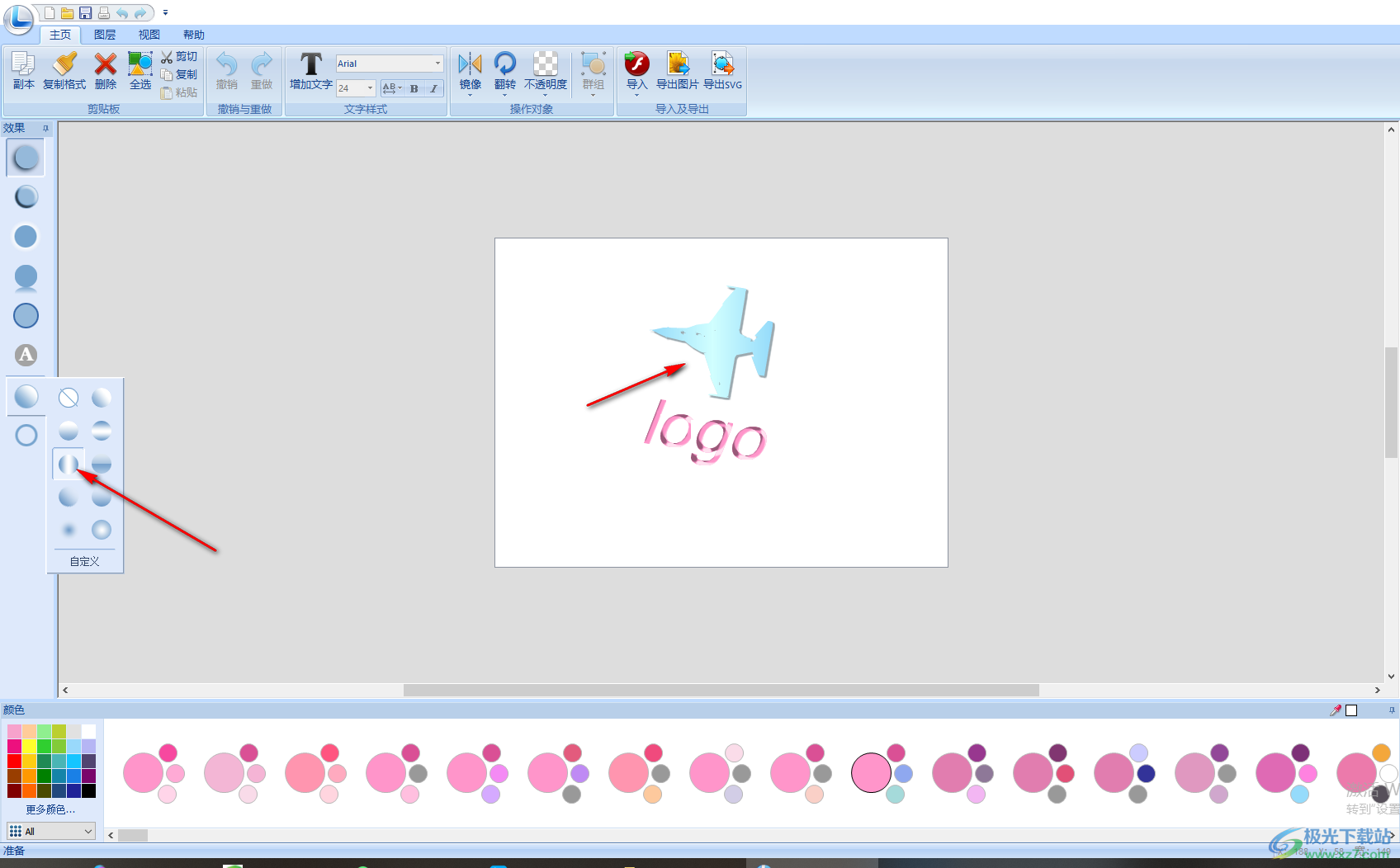Screen dimensions: 1400x868
Task: Switch to the Layers (图层) tab
Action: coord(105,35)
